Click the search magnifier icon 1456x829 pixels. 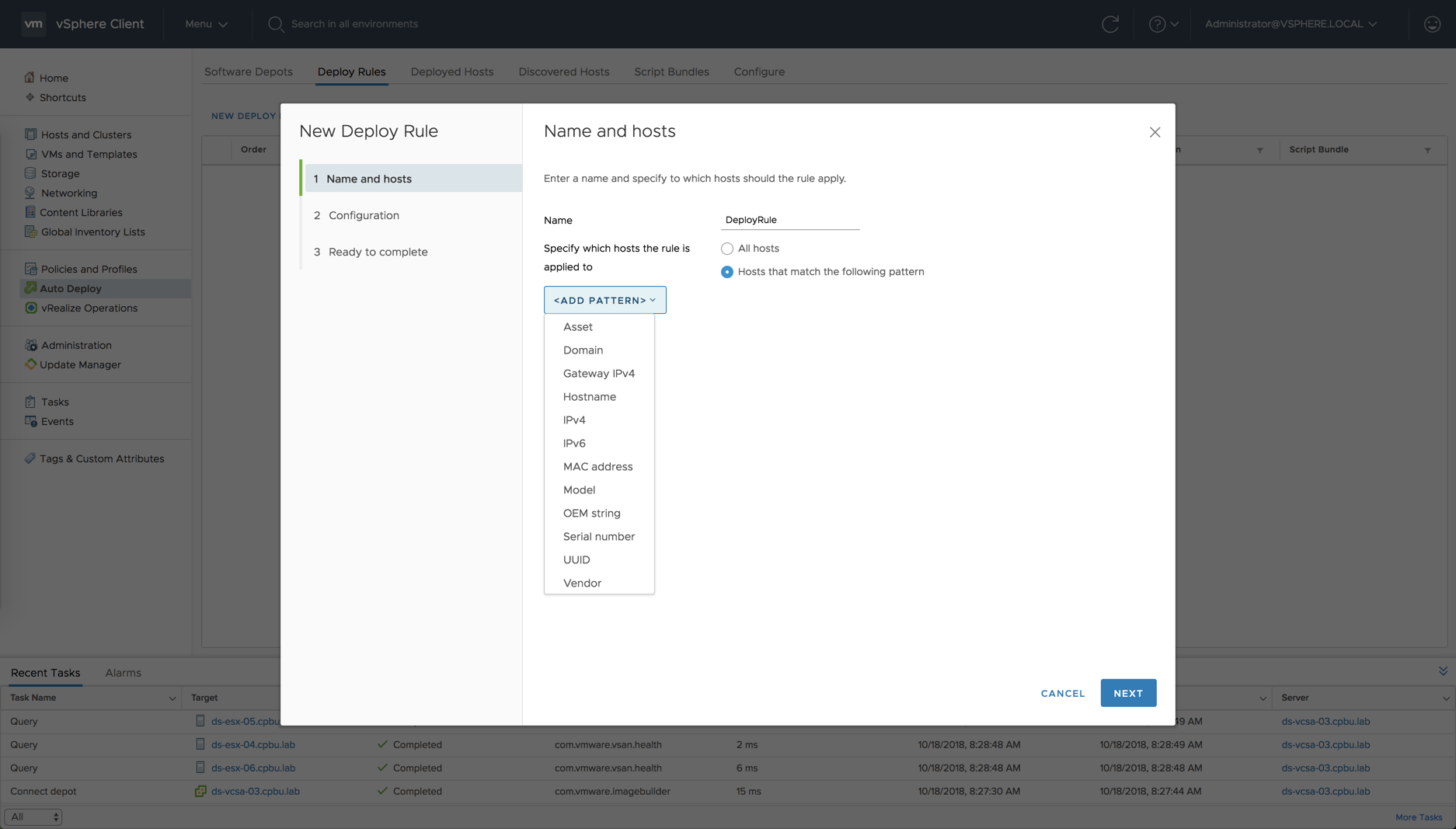[x=276, y=24]
